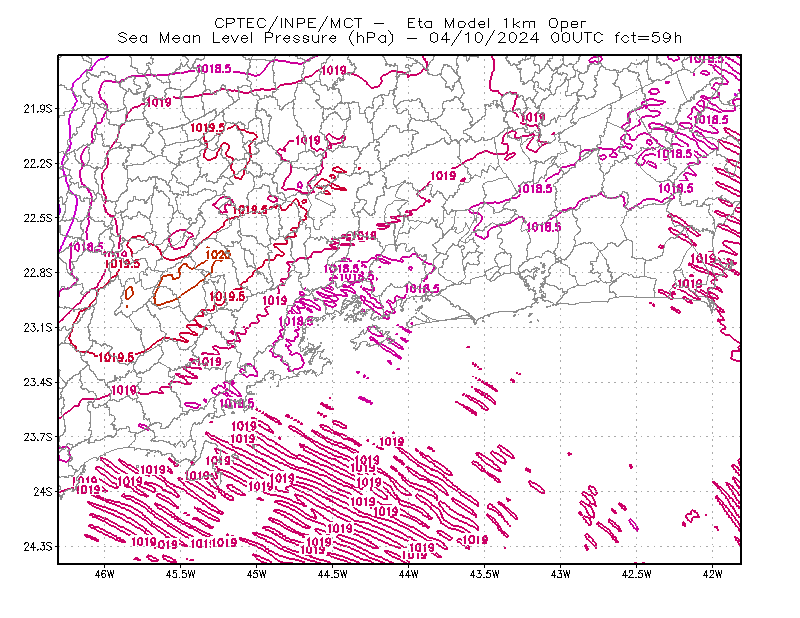
Task: Click the 24.3S latitude axis label
Action: [38, 546]
